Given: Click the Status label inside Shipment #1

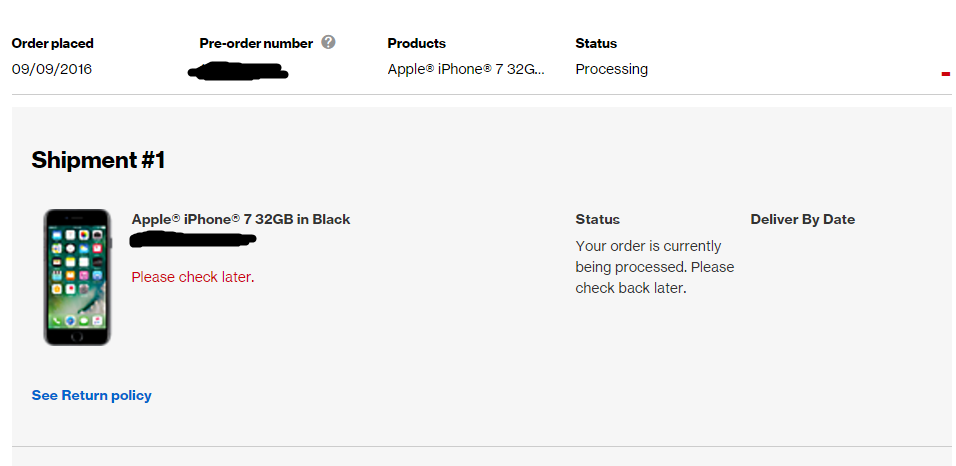Looking at the screenshot, I should tap(598, 219).
